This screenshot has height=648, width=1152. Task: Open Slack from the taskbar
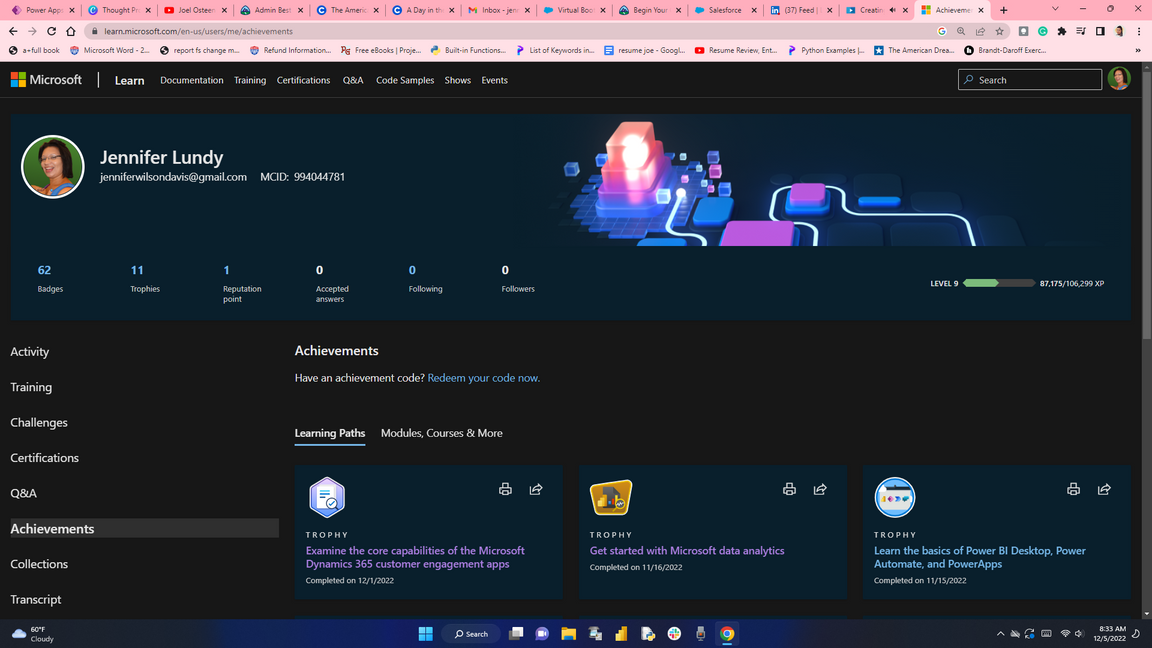(x=674, y=633)
